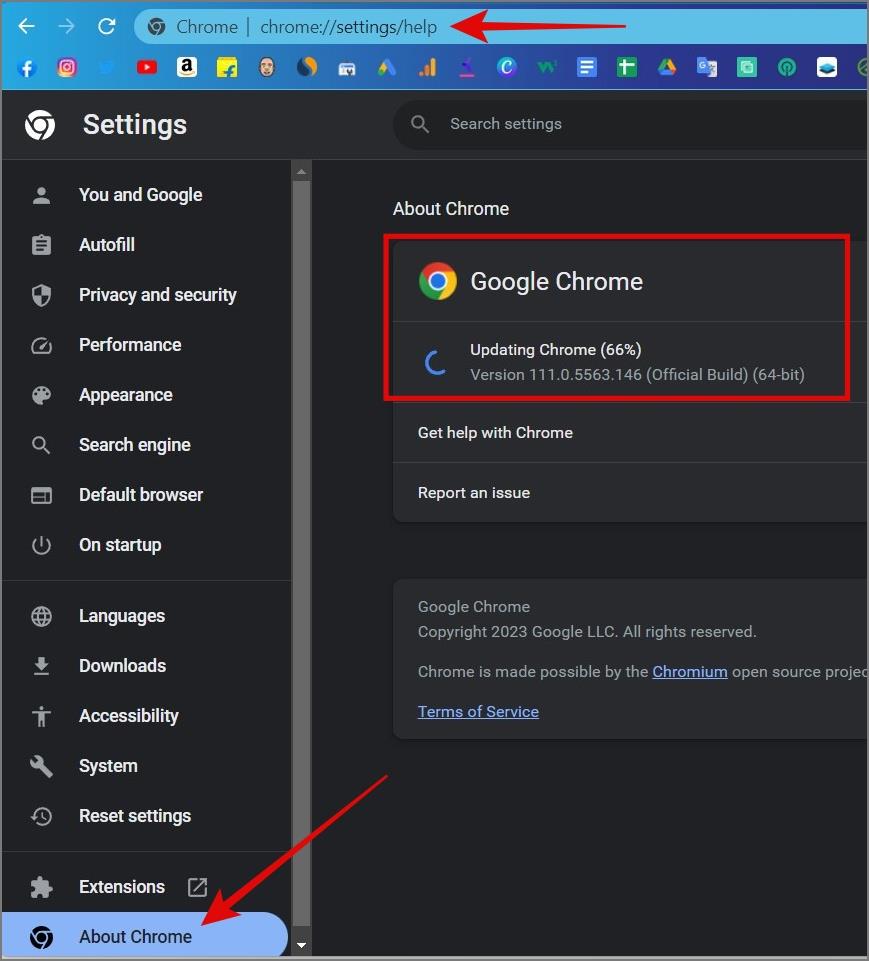Click the Google Chrome logo in About card

438,281
